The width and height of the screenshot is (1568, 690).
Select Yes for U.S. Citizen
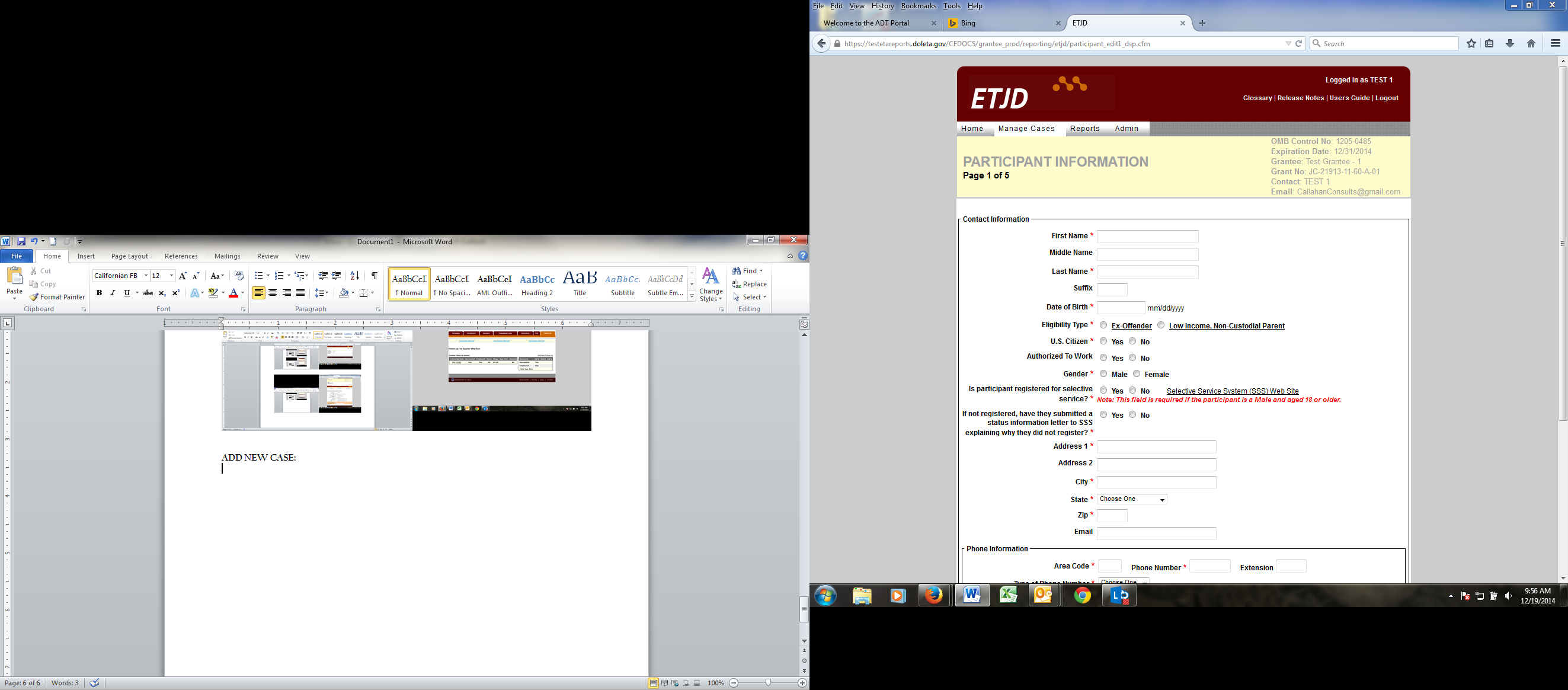coord(1103,341)
